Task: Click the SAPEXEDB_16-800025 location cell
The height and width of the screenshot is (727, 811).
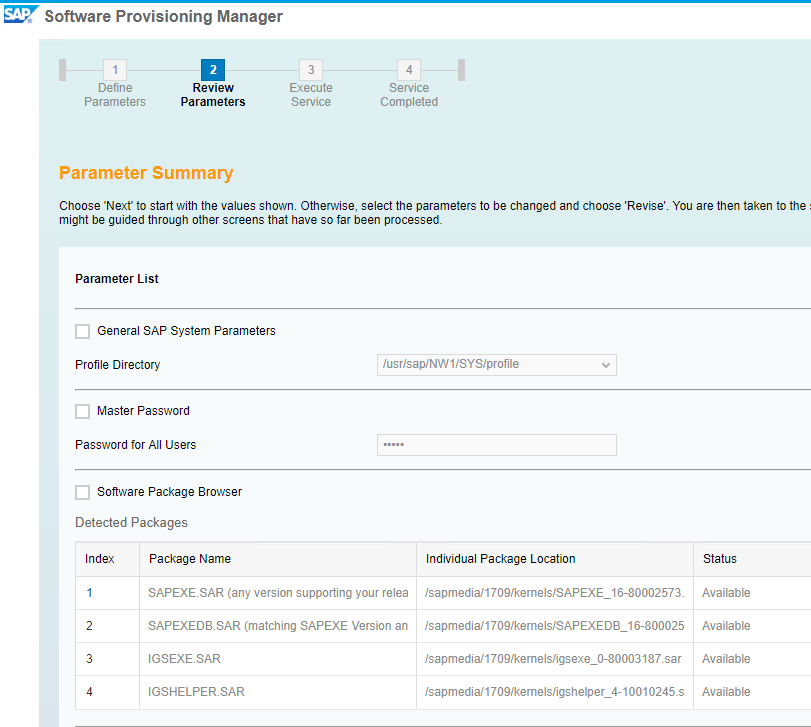Action: pyautogui.click(x=554, y=626)
